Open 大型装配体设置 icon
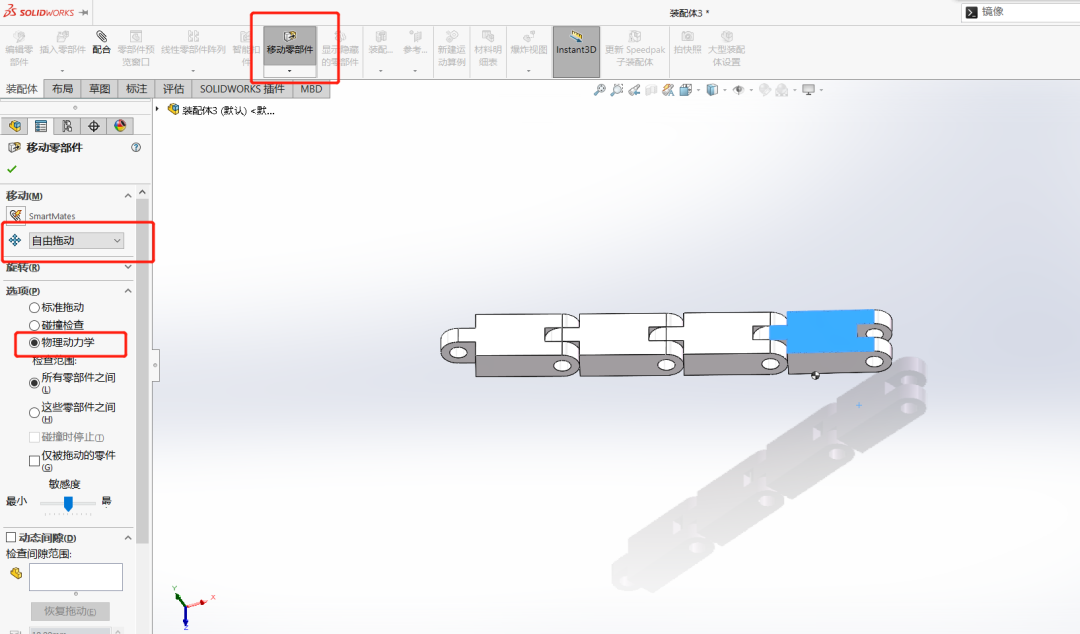The width and height of the screenshot is (1080, 634). [727, 37]
